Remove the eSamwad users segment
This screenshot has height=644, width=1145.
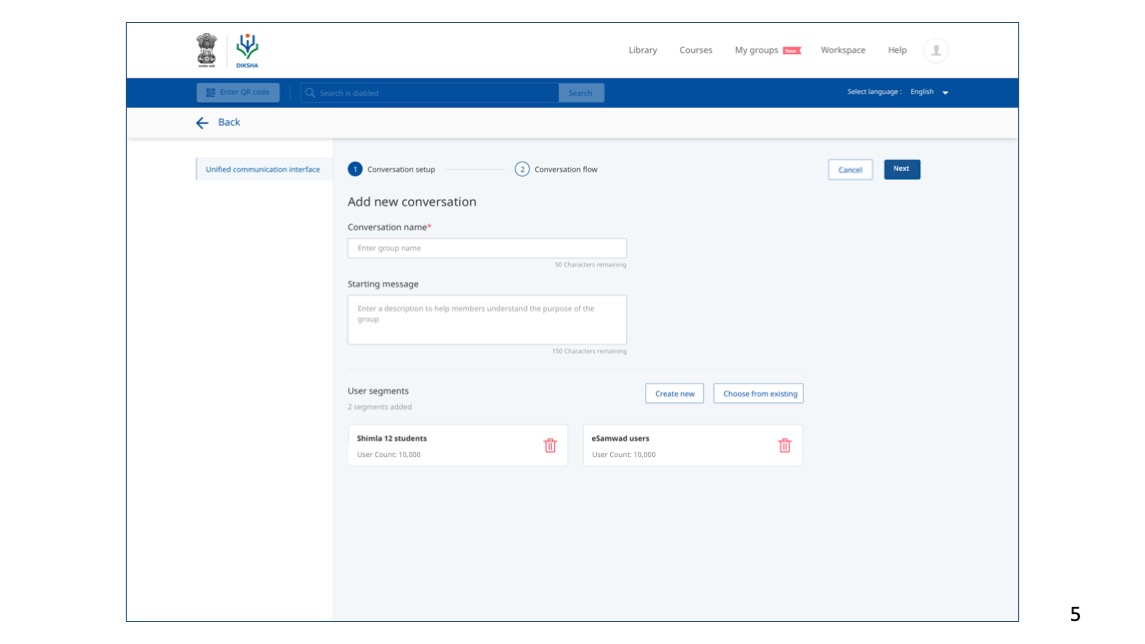coord(782,447)
